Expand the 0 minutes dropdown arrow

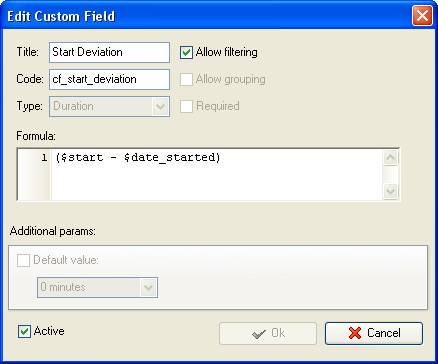coord(148,287)
